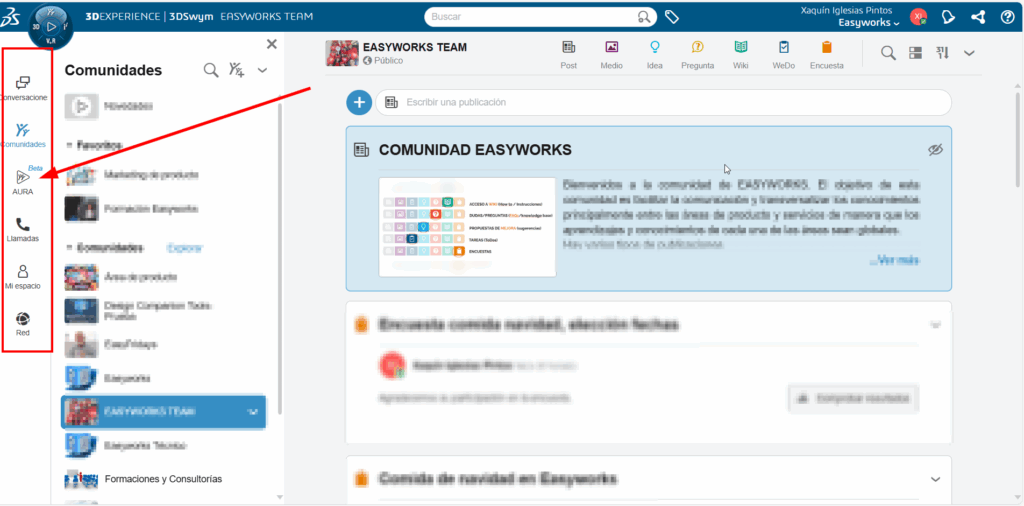
Task: Open the help question mark icon
Action: click(1008, 17)
